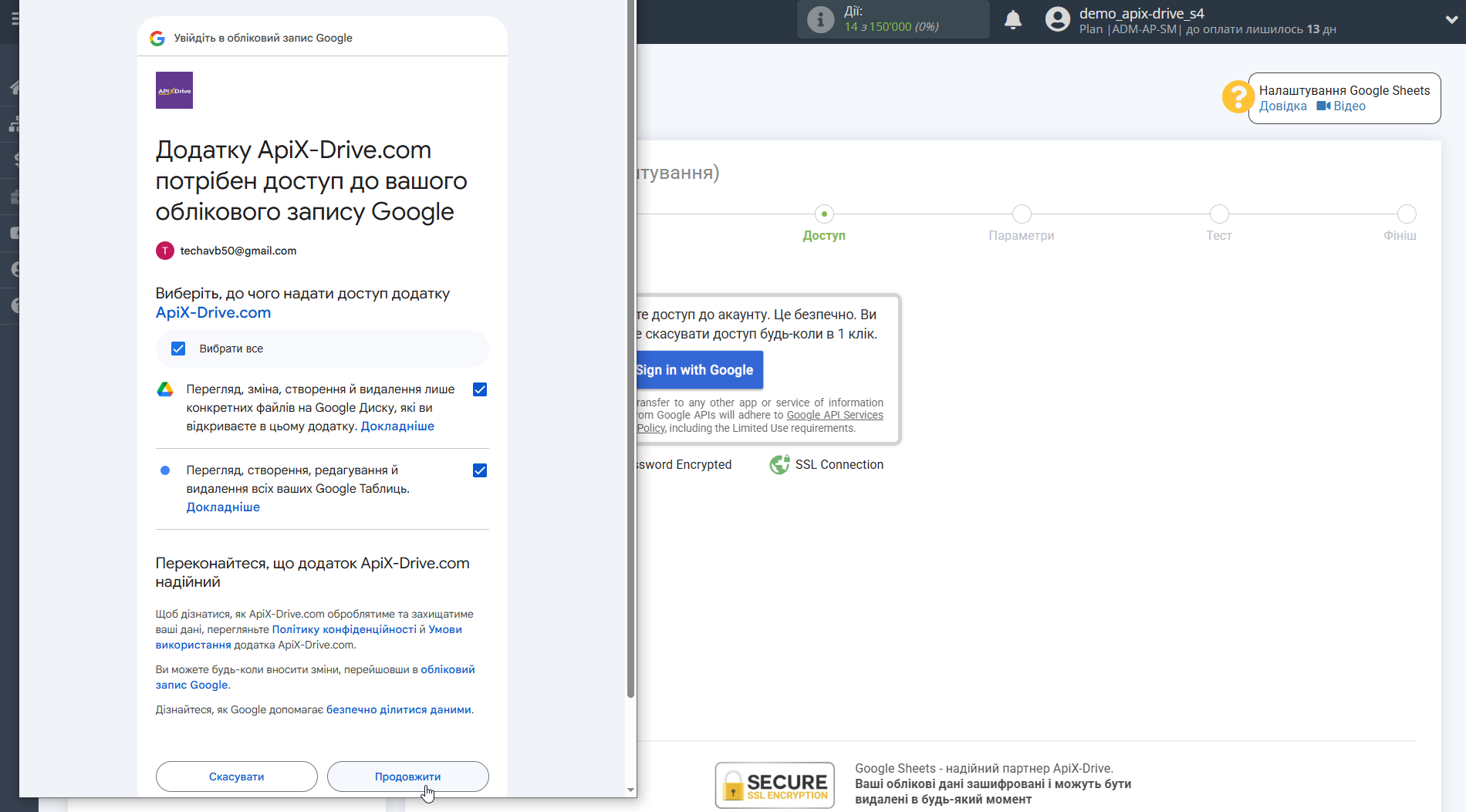1466x812 pixels.
Task: Open the 'Довідка' help link
Action: tap(1283, 106)
